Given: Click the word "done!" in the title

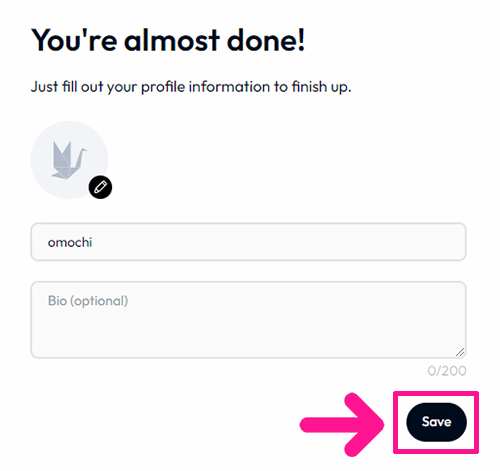Looking at the screenshot, I should pyautogui.click(x=266, y=40).
